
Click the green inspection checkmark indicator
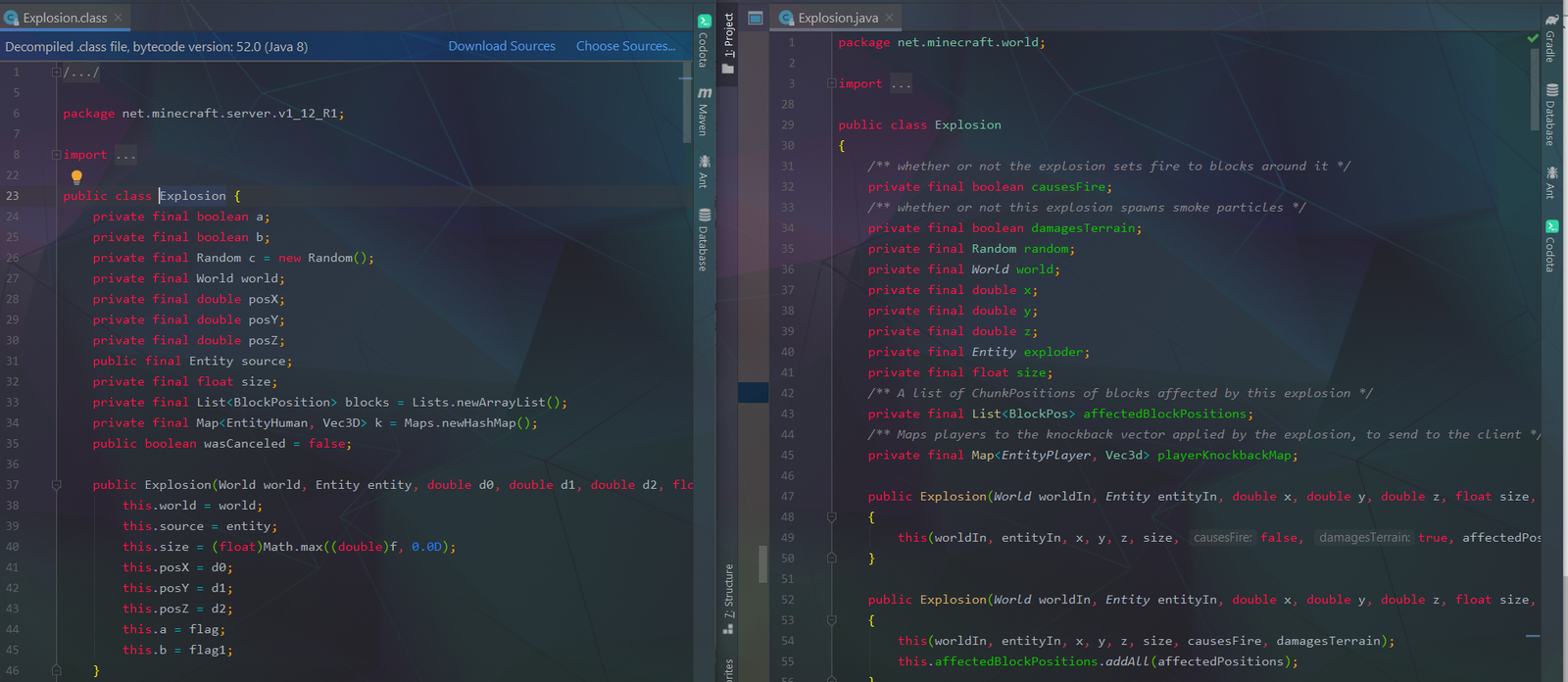coord(1533,38)
